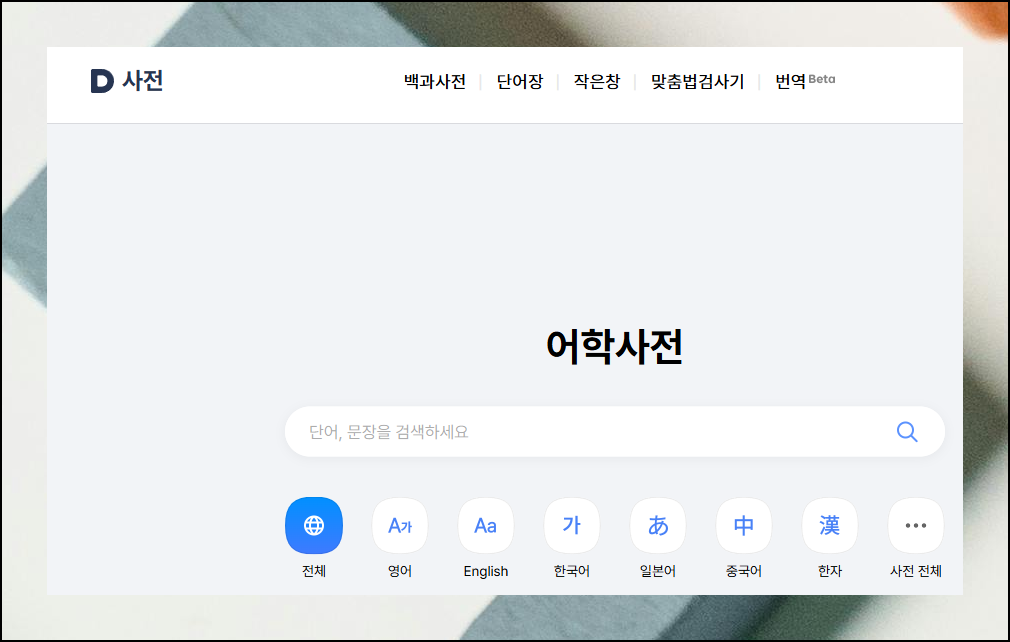Click the 한국어 label text
The image size is (1010, 642).
point(572,571)
